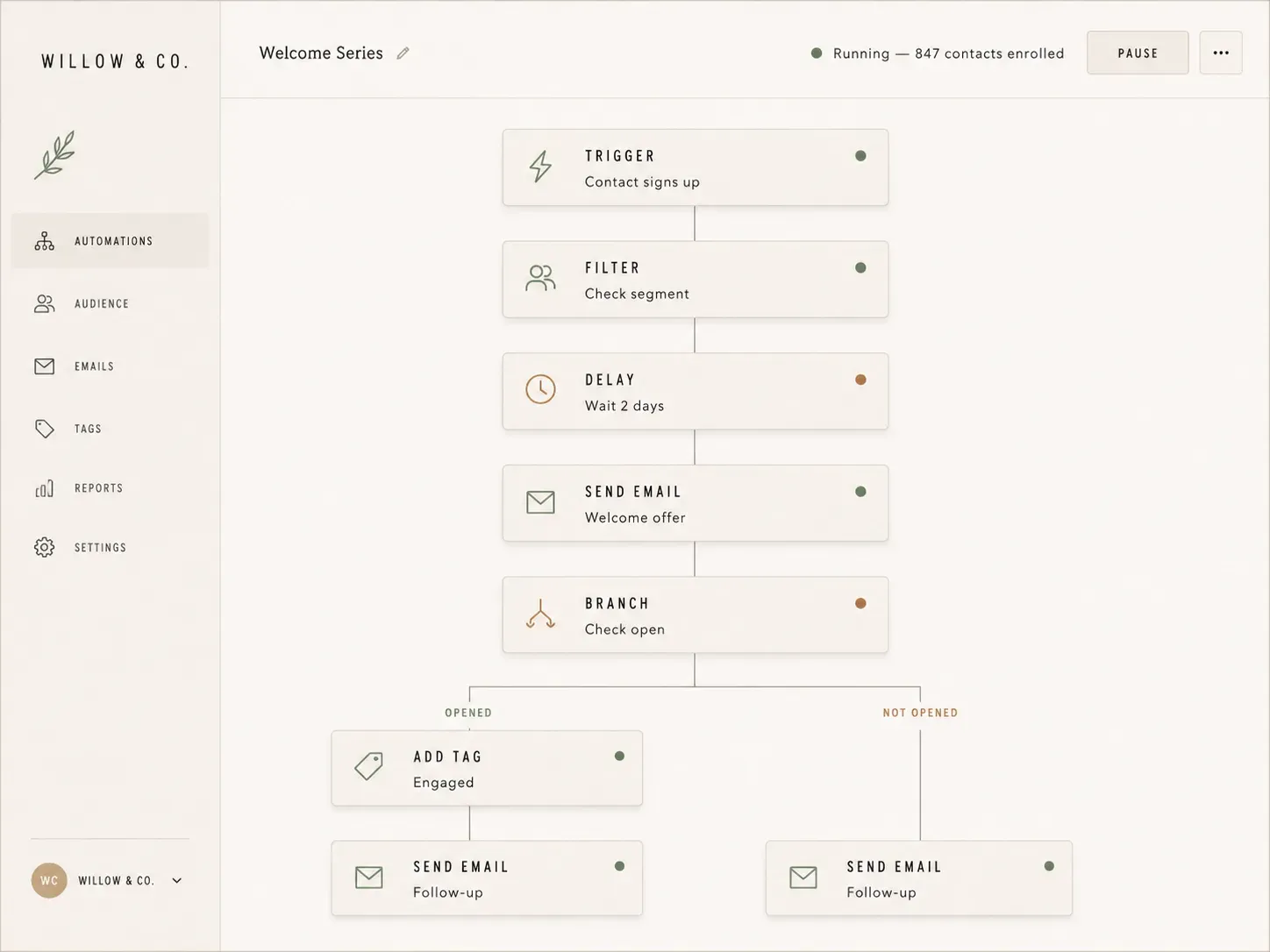Open the three-dot more options menu
1270x952 pixels.
(1221, 53)
